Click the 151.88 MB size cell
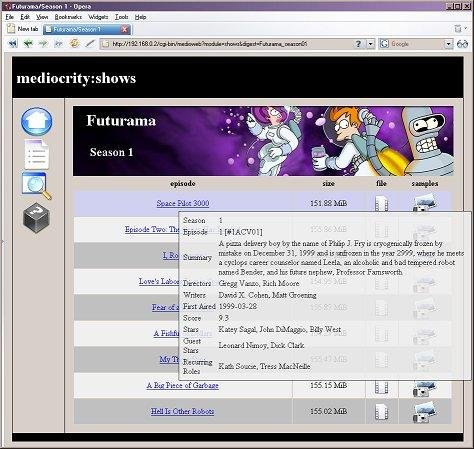 point(329,203)
